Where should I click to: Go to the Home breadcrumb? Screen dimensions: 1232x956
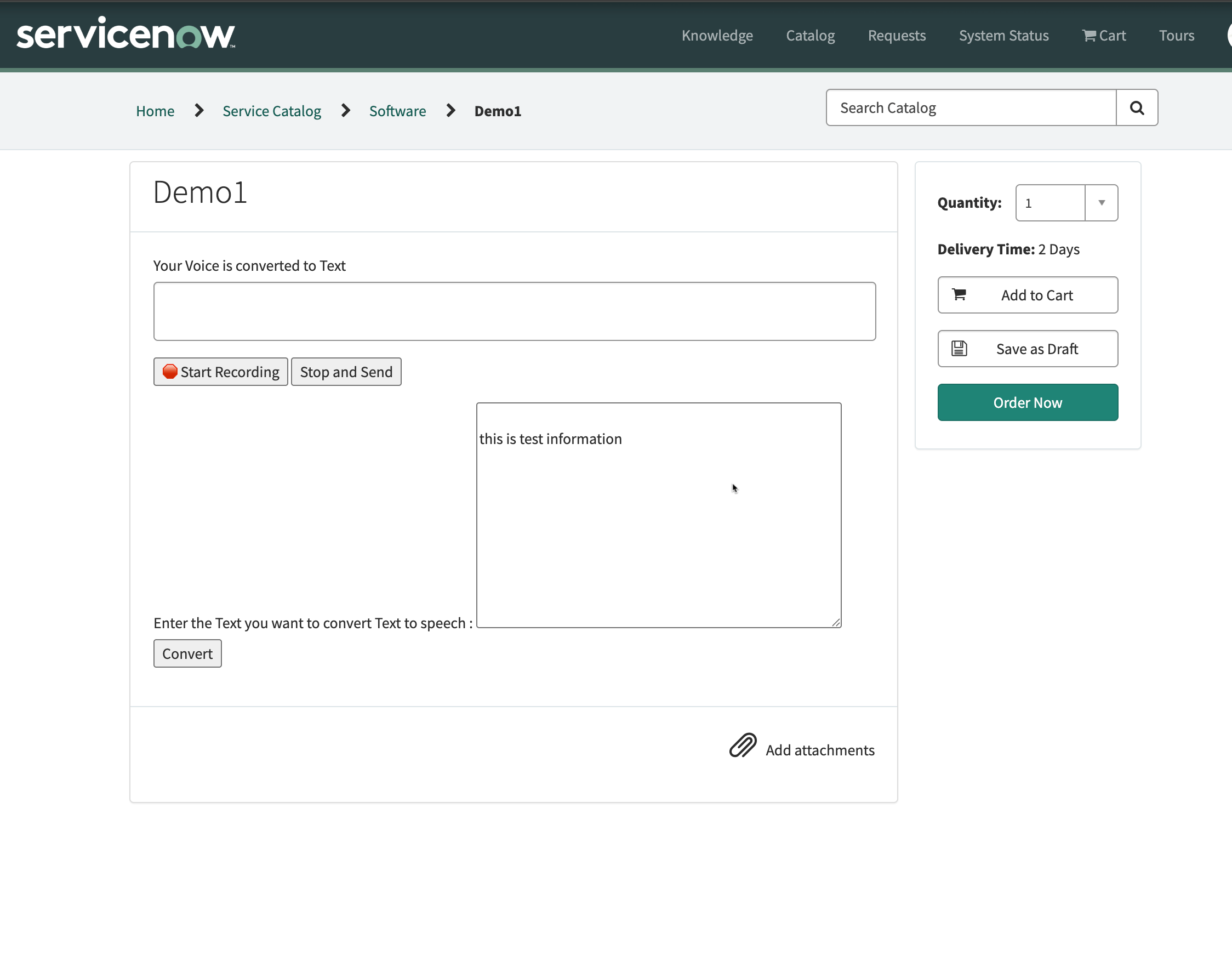[x=155, y=111]
